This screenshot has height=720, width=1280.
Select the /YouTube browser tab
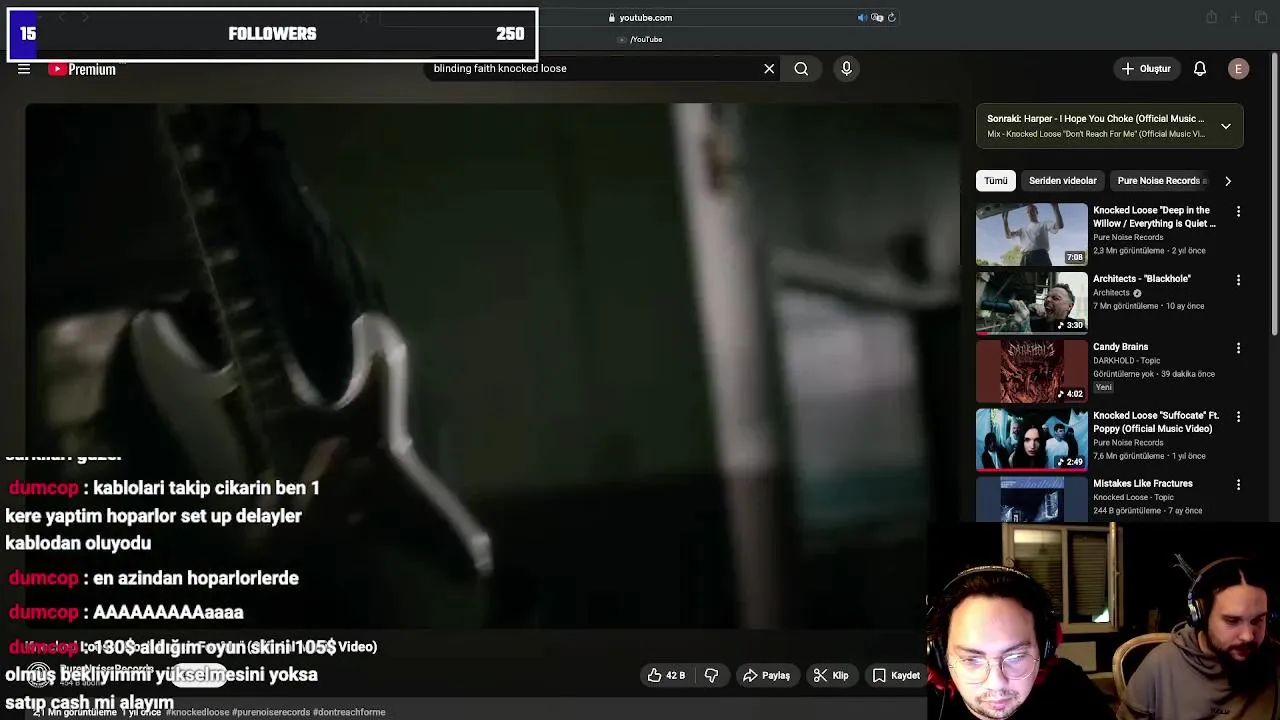click(640, 39)
